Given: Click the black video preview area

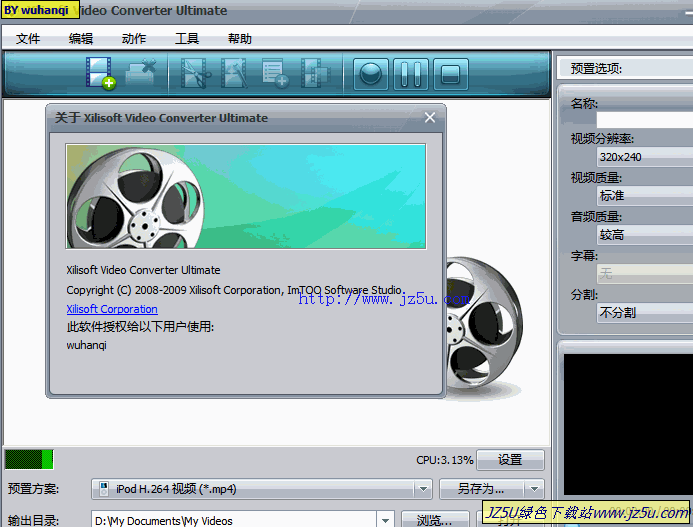Looking at the screenshot, I should (628, 424).
